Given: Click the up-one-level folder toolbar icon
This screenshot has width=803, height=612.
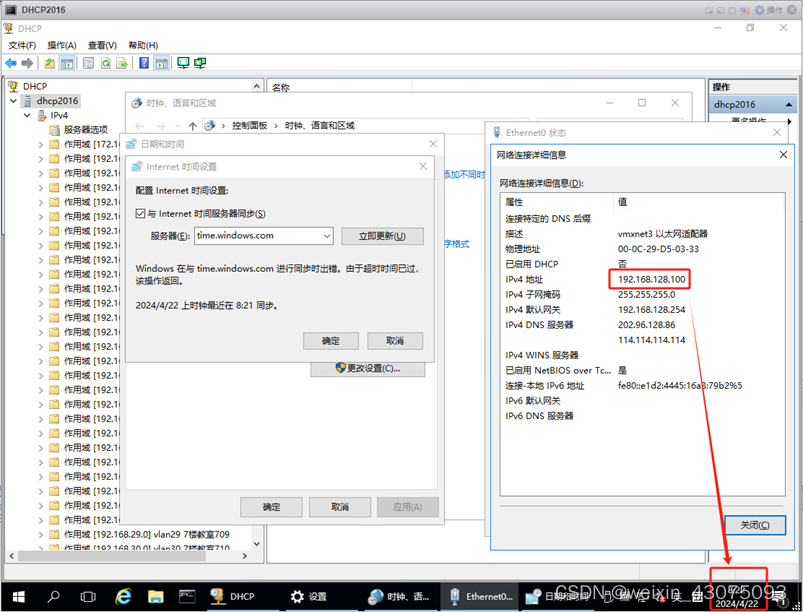Looking at the screenshot, I should coord(49,63).
